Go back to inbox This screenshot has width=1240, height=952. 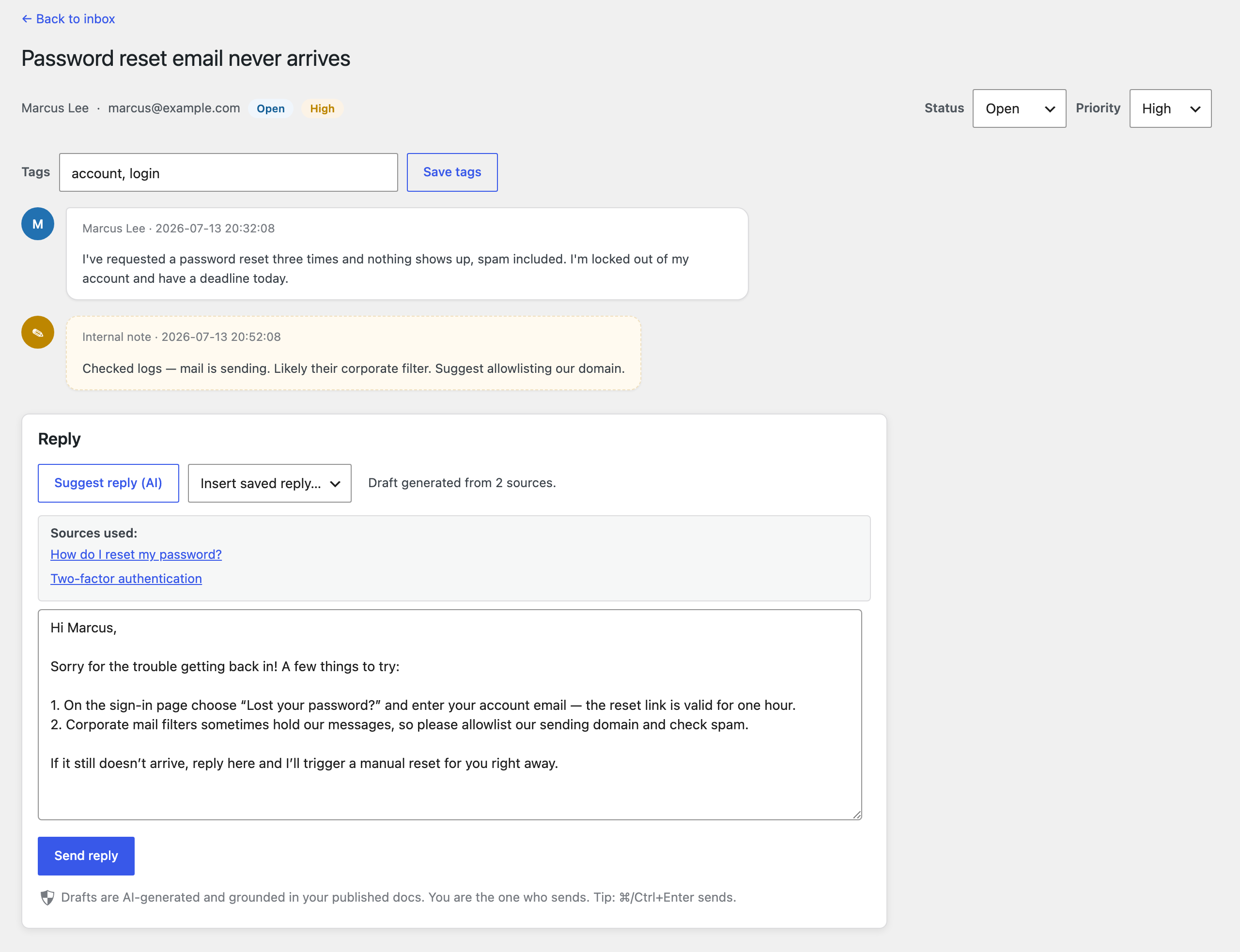[68, 19]
